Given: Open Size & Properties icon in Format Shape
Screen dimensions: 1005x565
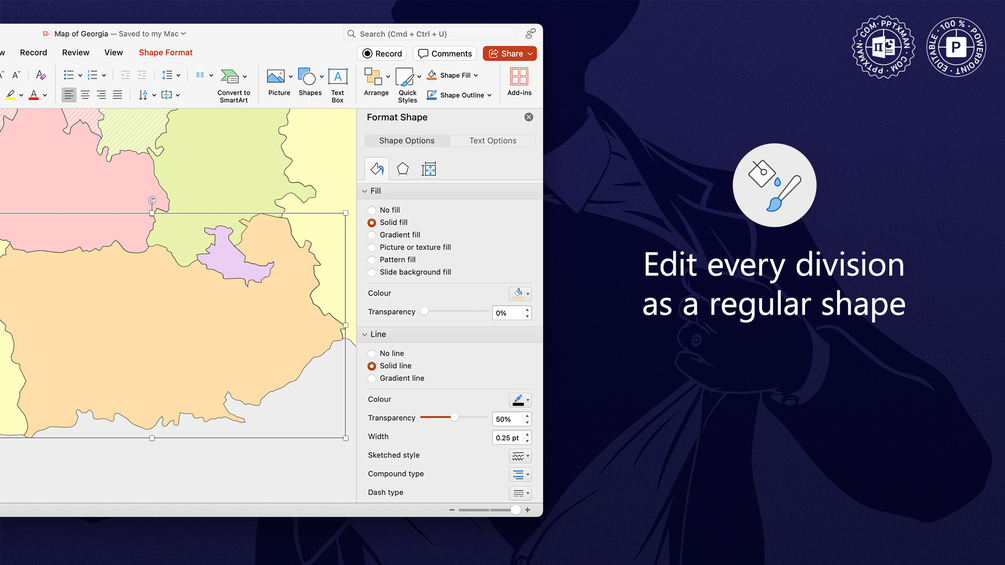Looking at the screenshot, I should [429, 168].
